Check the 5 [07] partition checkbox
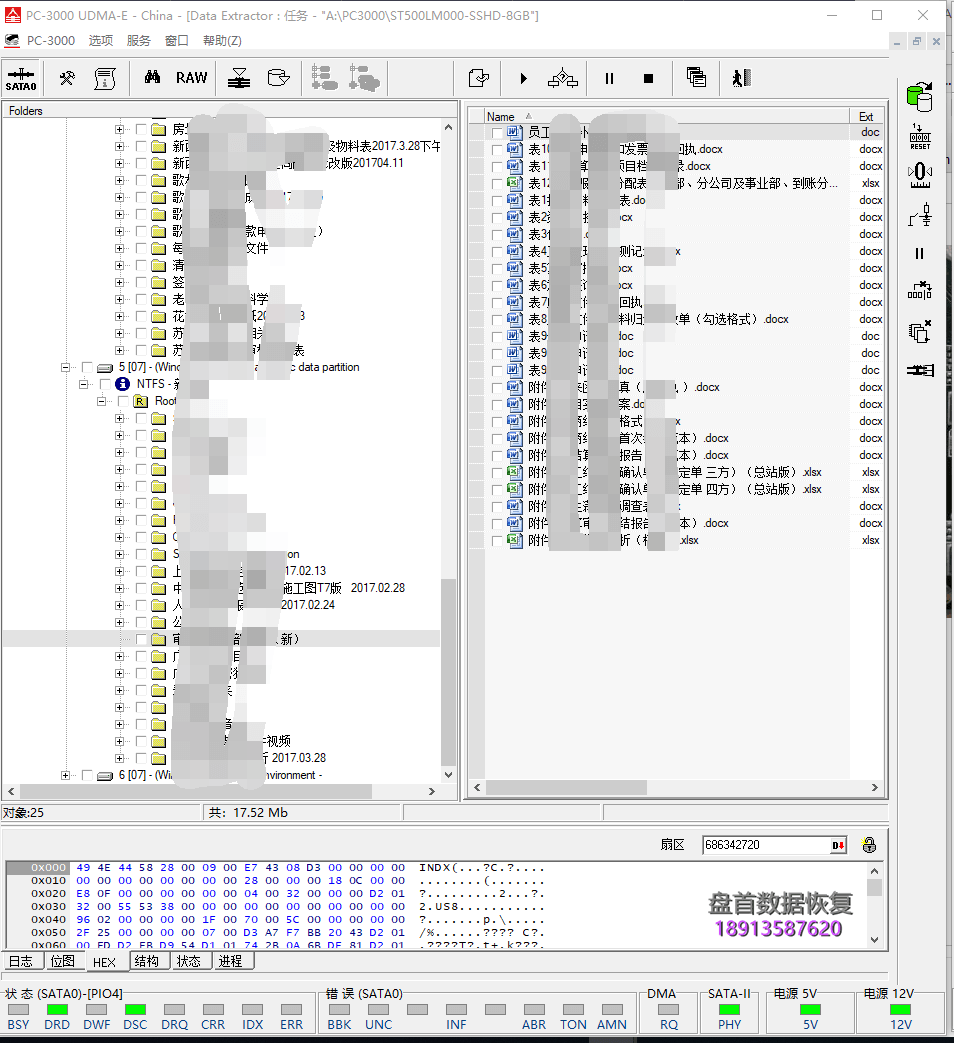The width and height of the screenshot is (954, 1043). pos(87,367)
